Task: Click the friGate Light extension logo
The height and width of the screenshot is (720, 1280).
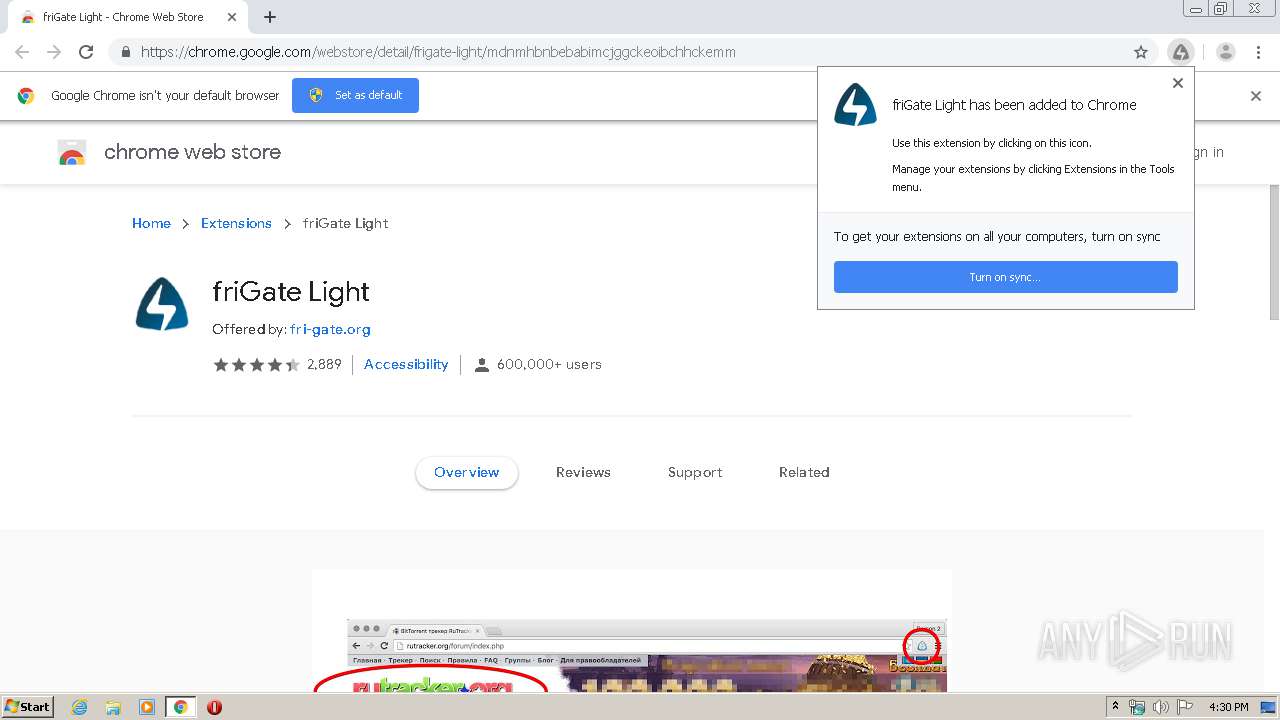Action: pos(162,304)
